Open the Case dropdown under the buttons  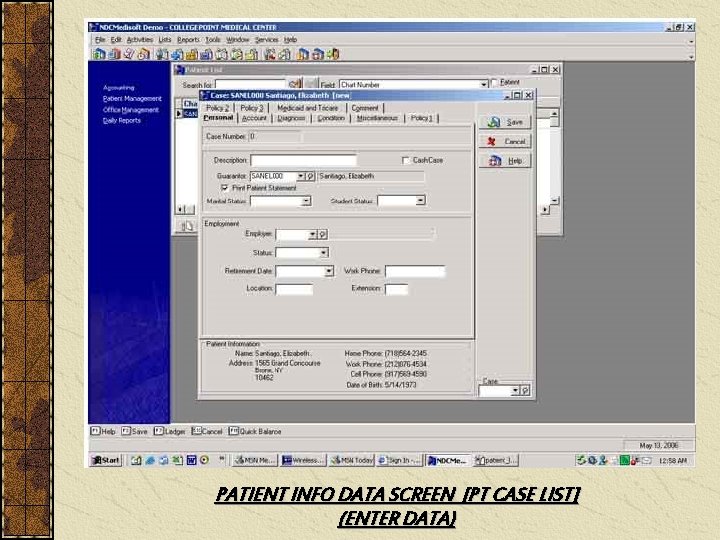(515, 391)
